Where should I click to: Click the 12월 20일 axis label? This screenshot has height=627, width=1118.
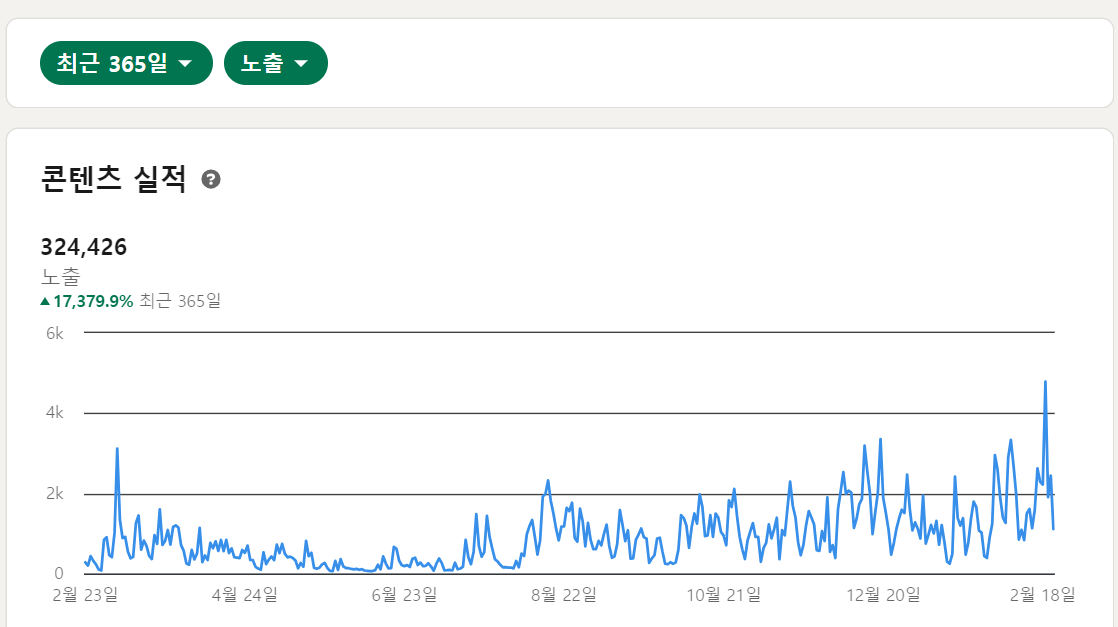(883, 595)
